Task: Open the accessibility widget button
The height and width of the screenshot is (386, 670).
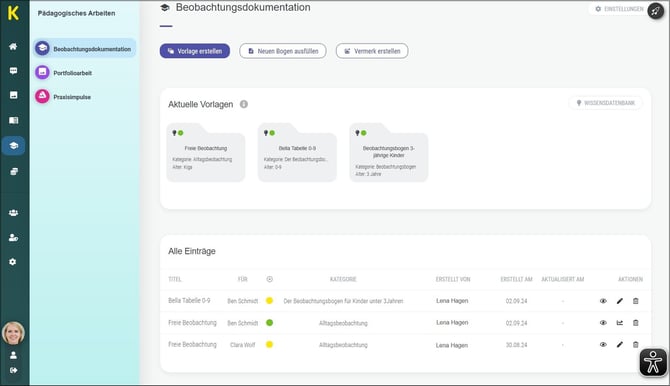Action: (653, 362)
